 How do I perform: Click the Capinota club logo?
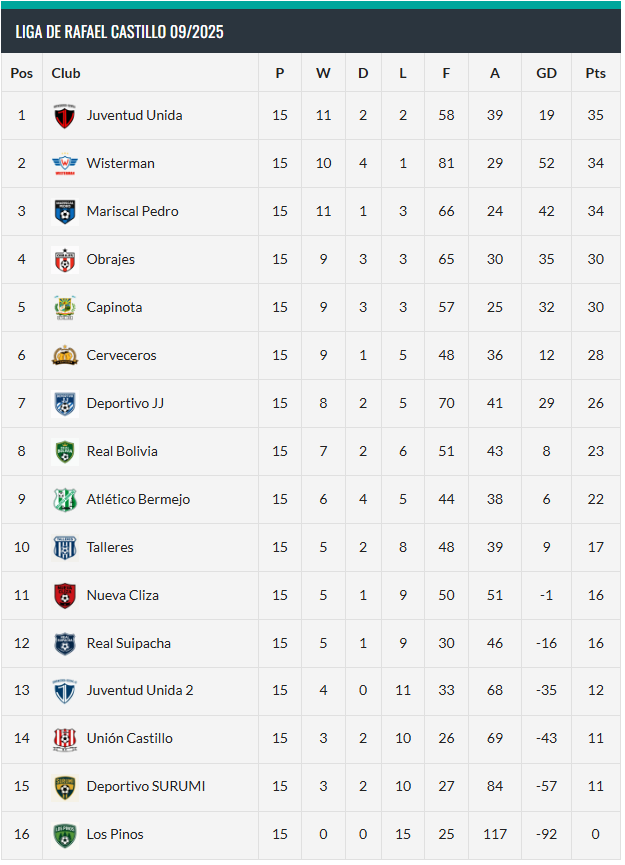(65, 308)
